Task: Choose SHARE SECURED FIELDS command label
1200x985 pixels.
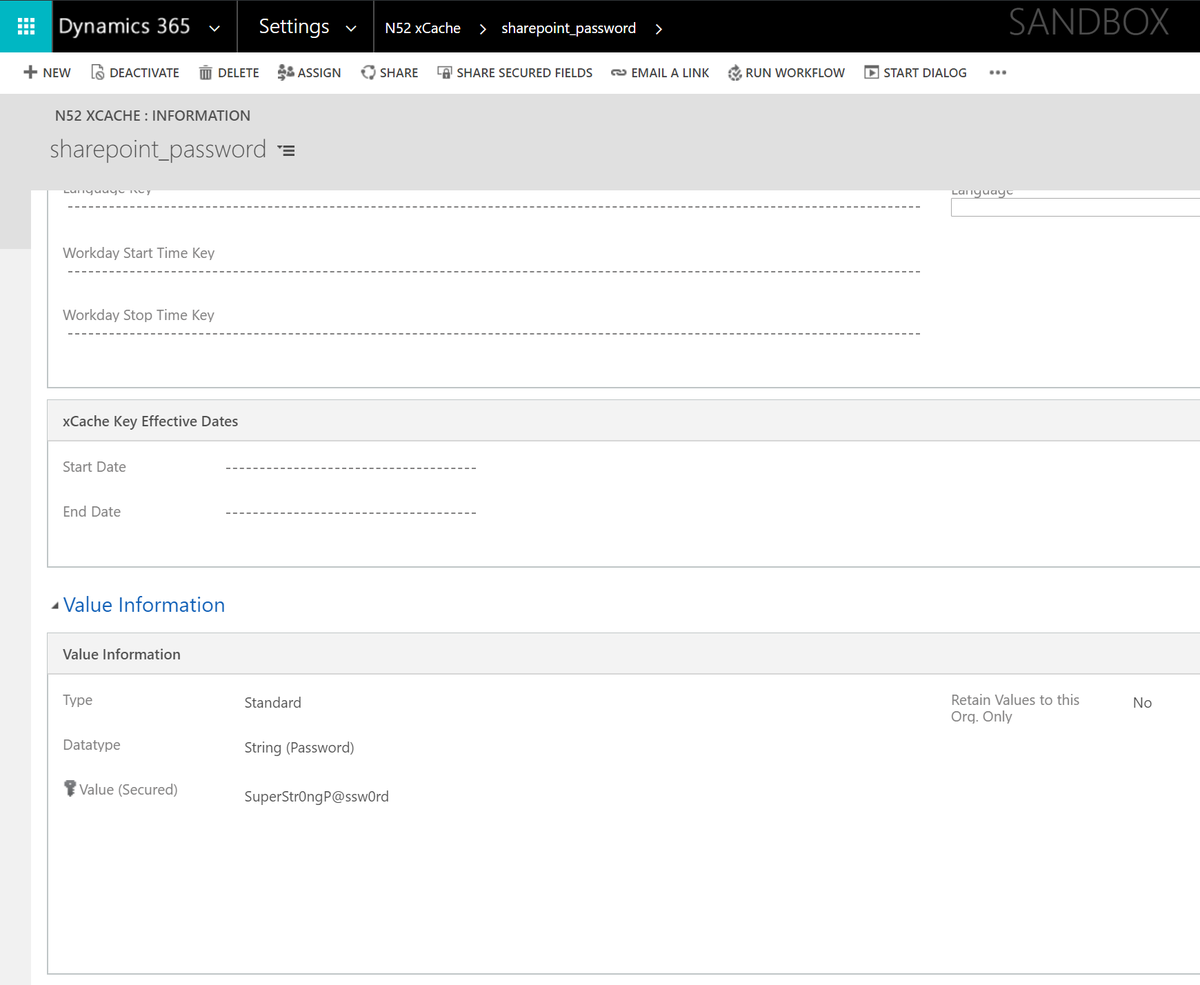Action: click(x=524, y=73)
